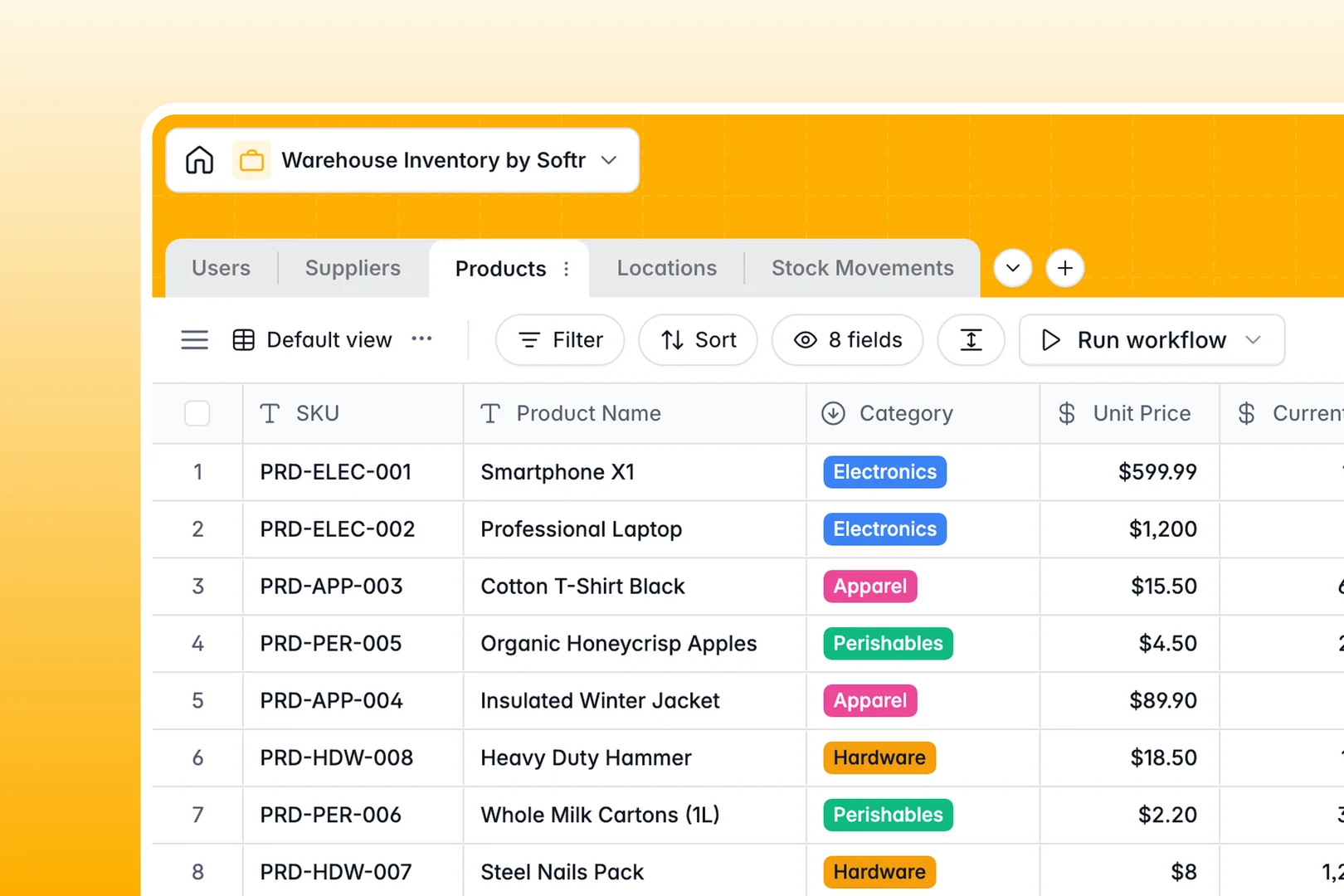Select cell PRD-HDW-008
The width and height of the screenshot is (1344, 896).
(x=353, y=758)
